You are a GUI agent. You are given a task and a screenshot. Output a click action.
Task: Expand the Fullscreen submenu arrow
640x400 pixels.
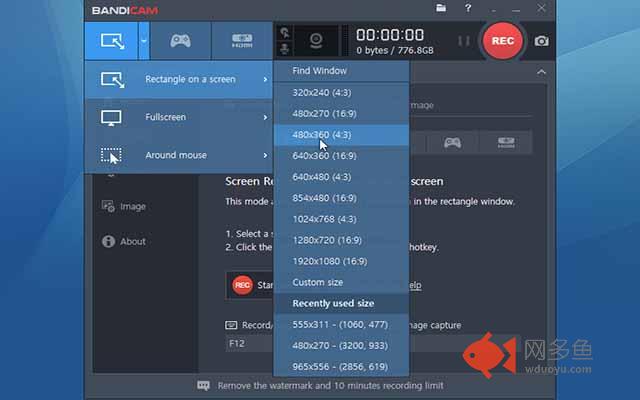click(x=265, y=118)
